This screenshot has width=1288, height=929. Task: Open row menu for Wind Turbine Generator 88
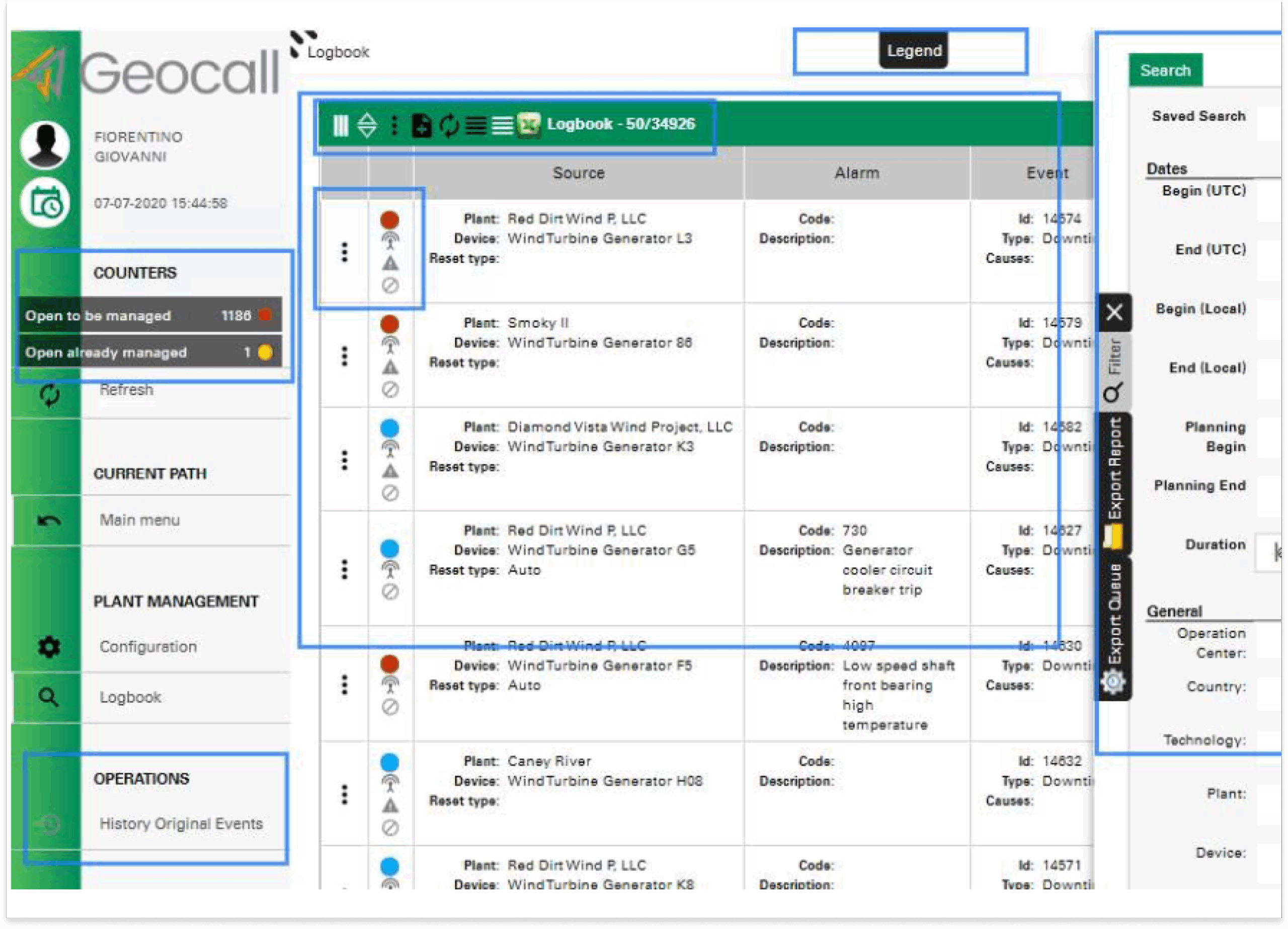point(344,356)
